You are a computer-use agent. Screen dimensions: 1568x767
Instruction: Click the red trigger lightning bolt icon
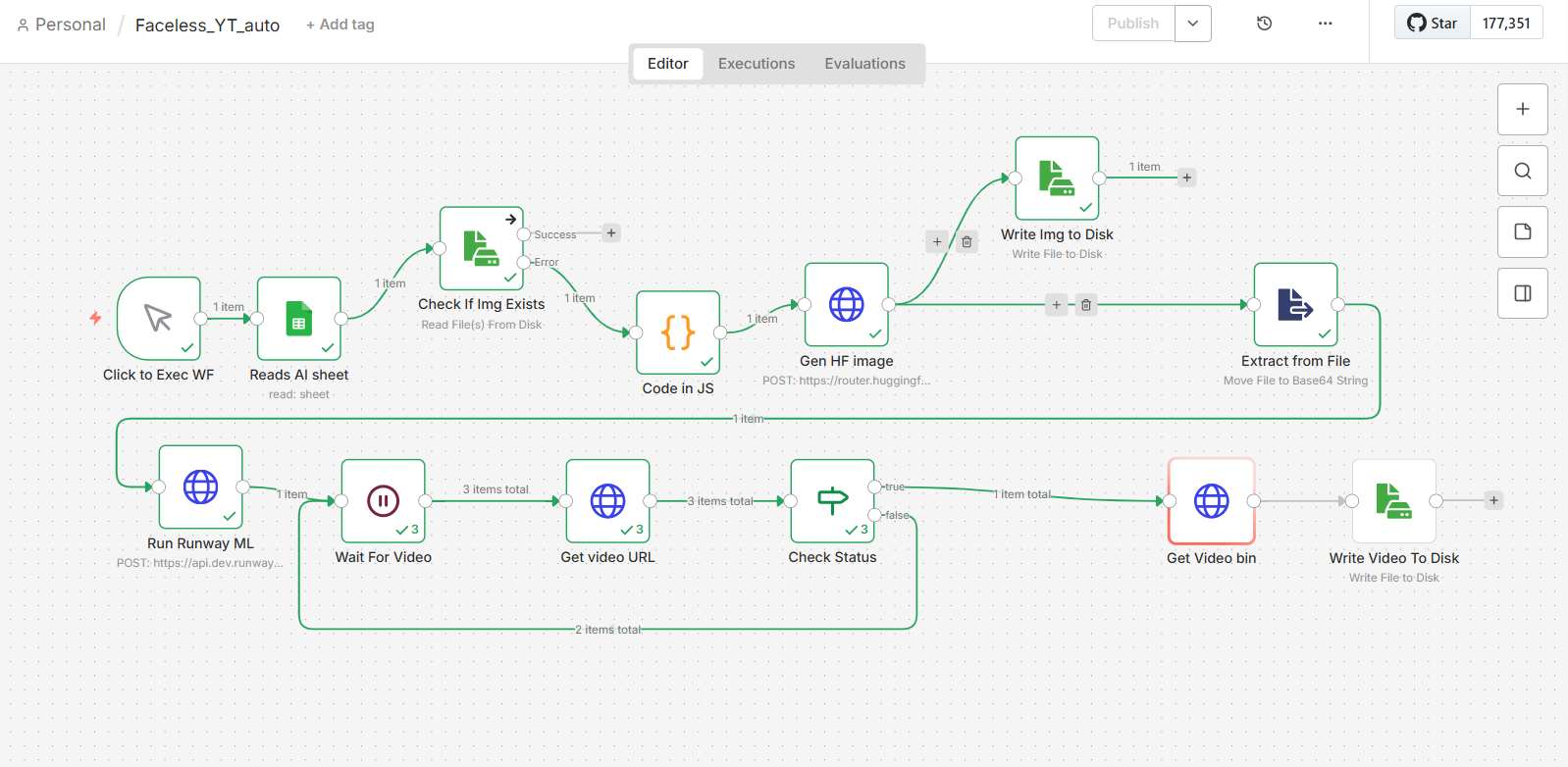(95, 318)
